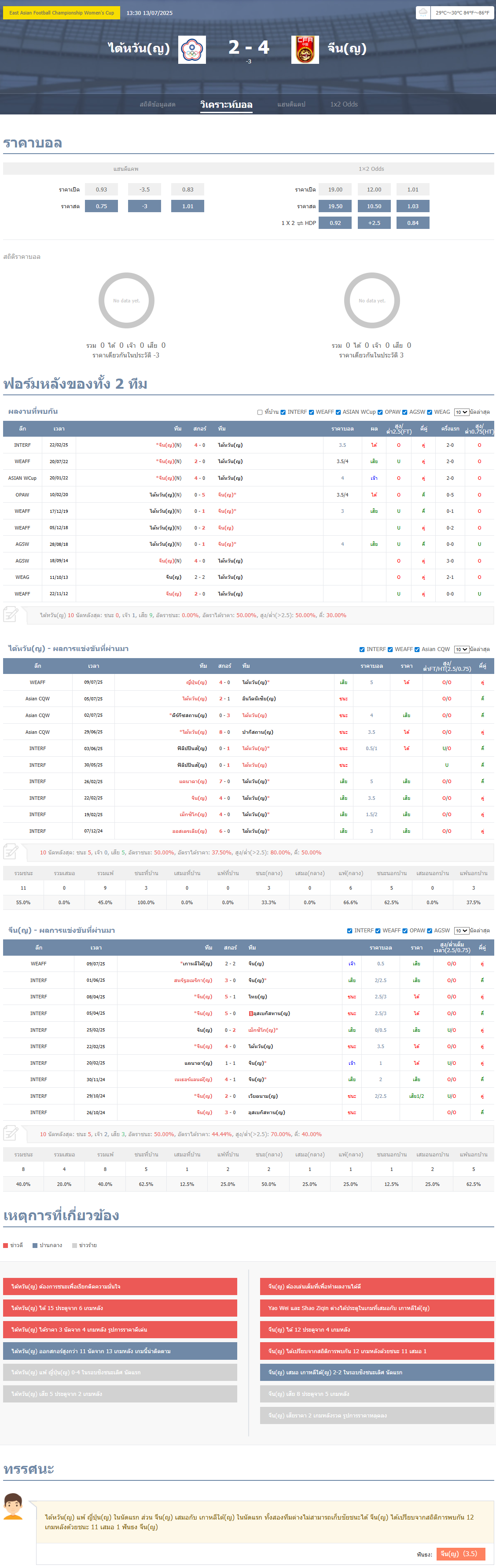Select the วิเคราะห์บอล tab
Screen dimensions: 496x1568
(226, 105)
